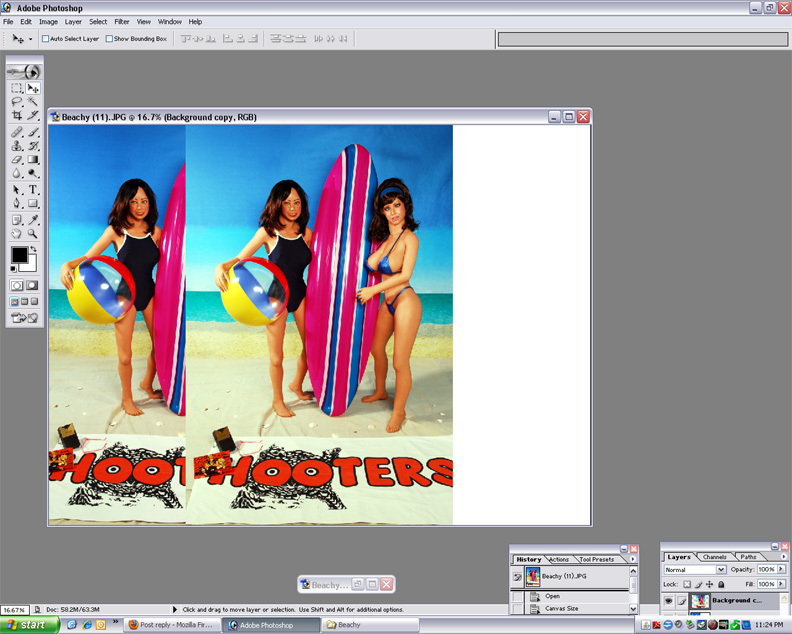Open the Opacity slider arrow
Screen dimensions: 792x634
[781, 569]
